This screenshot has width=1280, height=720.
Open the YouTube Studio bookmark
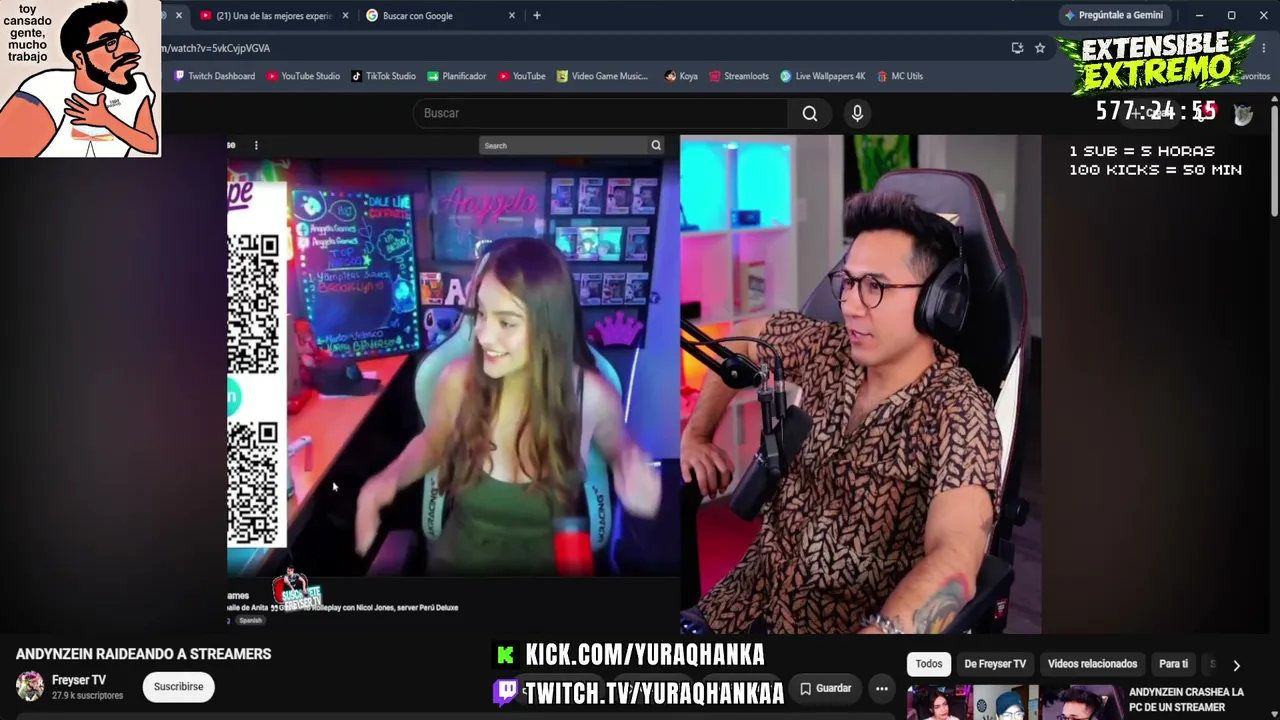pyautogui.click(x=304, y=76)
